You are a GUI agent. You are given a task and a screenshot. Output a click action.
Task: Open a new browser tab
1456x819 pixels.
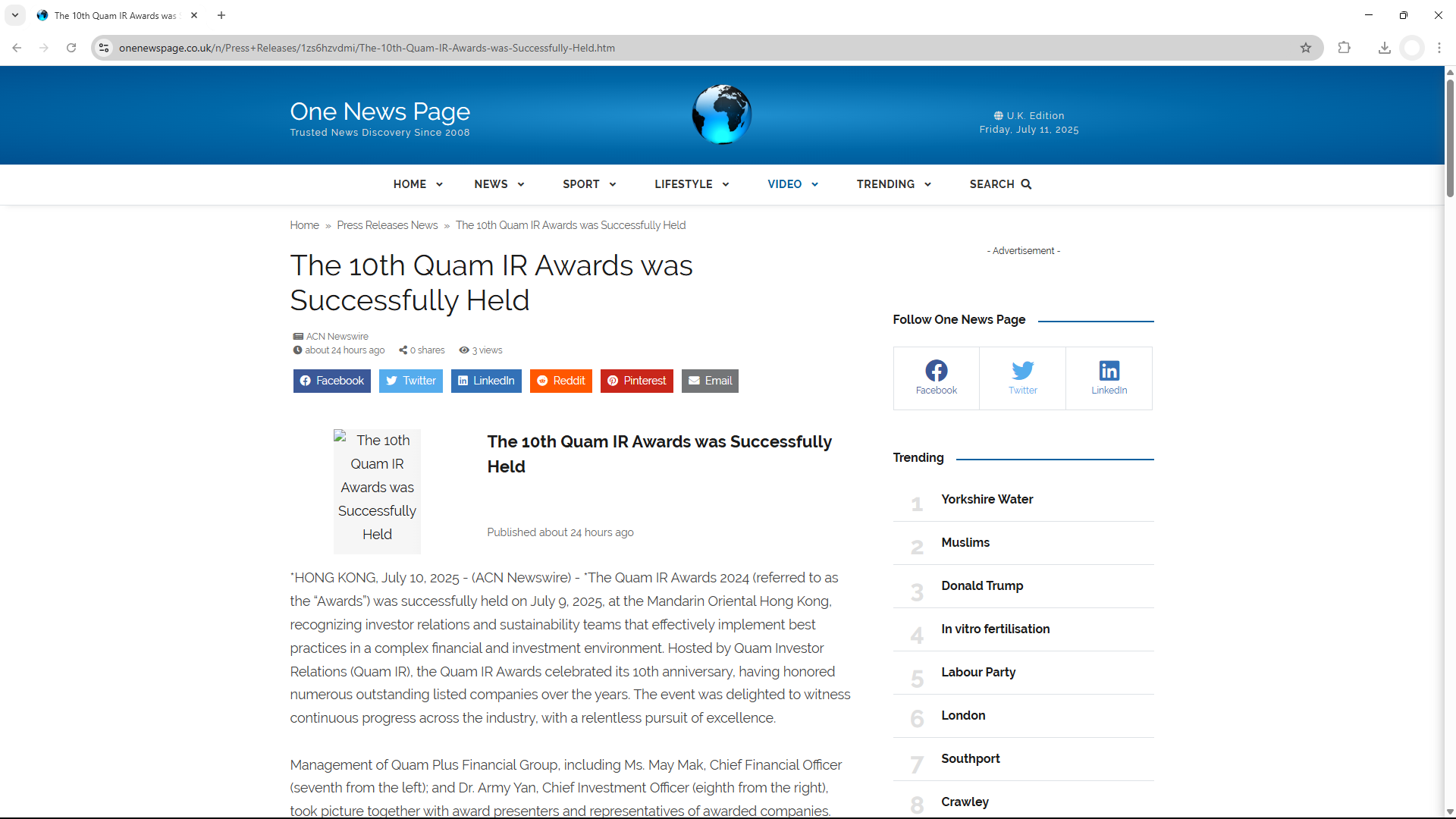pyautogui.click(x=221, y=15)
